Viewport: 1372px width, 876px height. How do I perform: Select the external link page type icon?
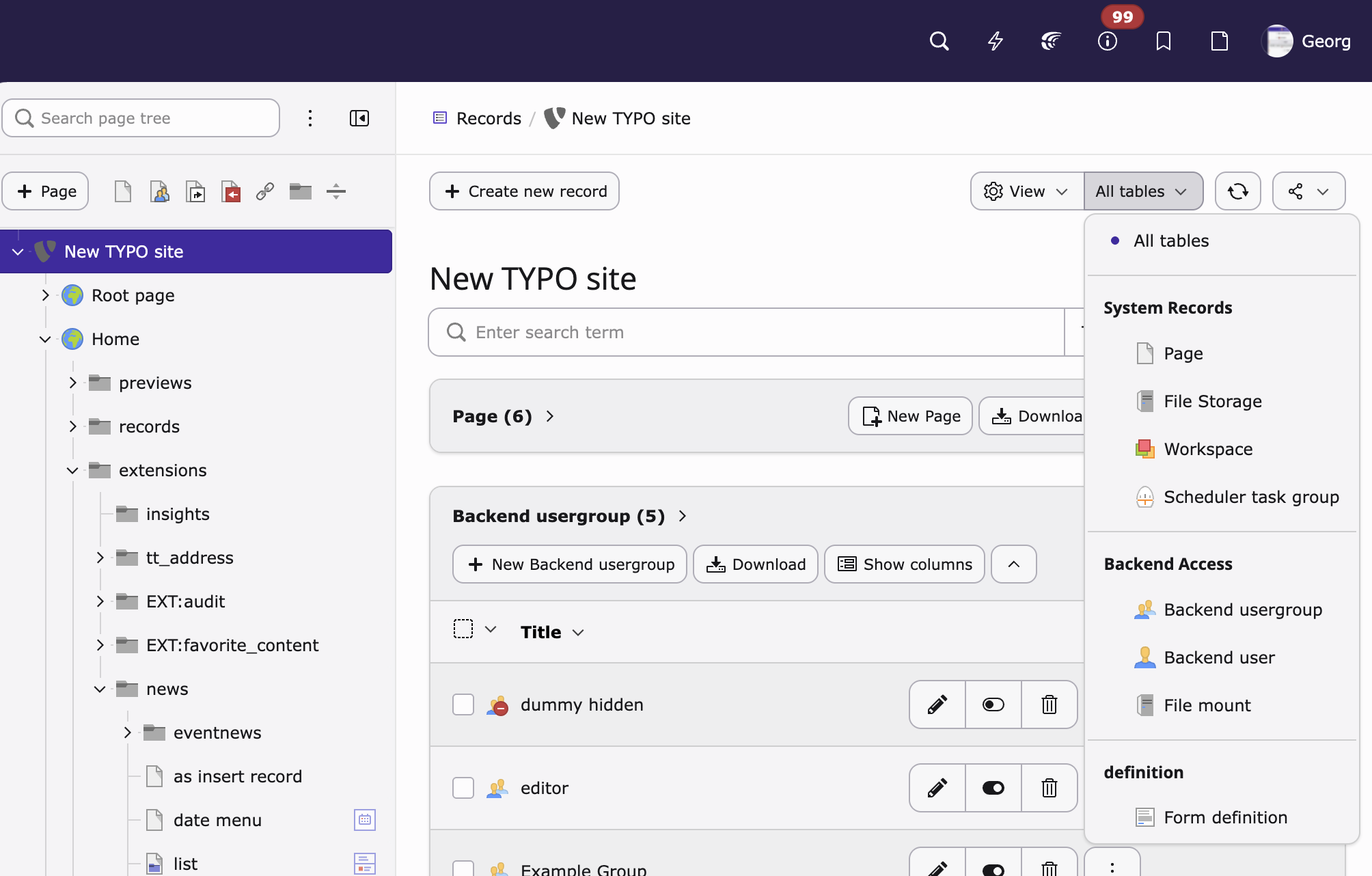coord(265,191)
